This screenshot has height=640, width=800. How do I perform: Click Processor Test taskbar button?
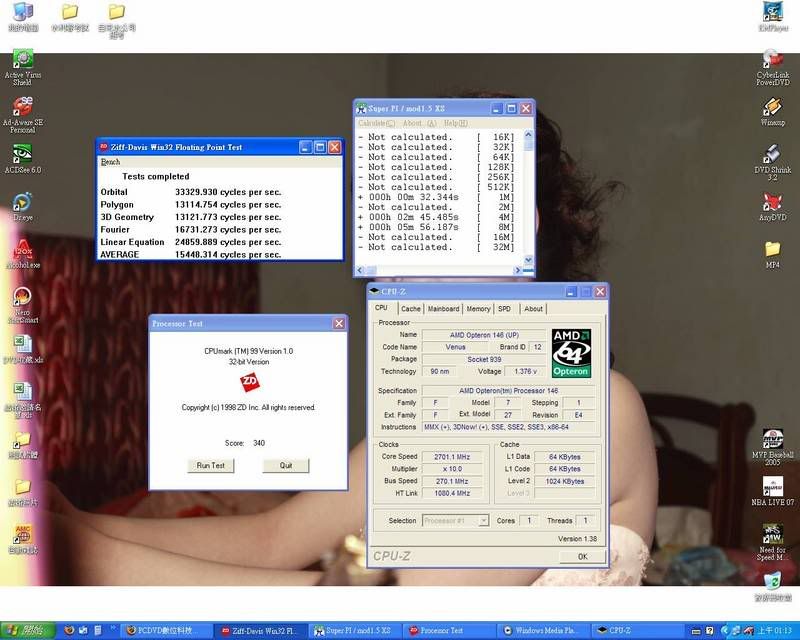point(451,631)
